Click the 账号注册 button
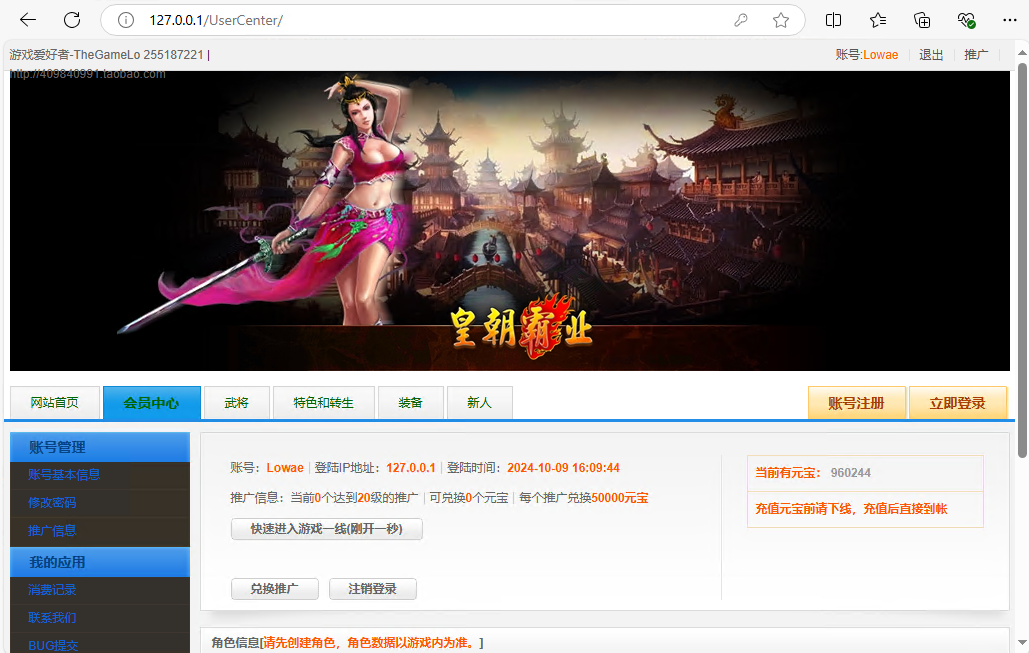The width and height of the screenshot is (1029, 653). pos(856,403)
